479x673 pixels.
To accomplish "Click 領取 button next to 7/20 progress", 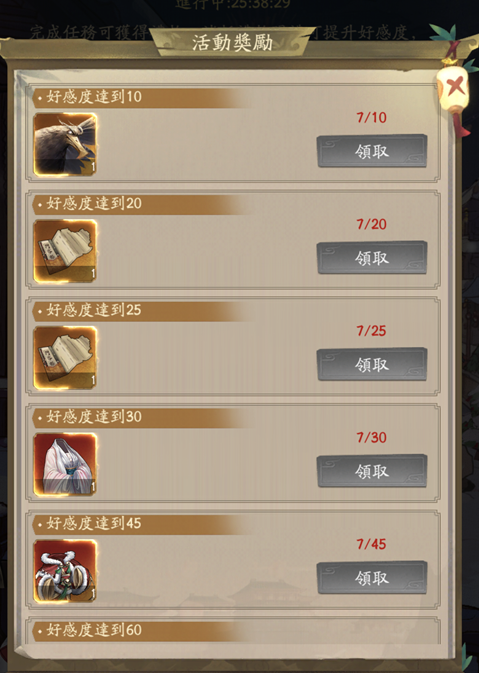I will tap(372, 258).
